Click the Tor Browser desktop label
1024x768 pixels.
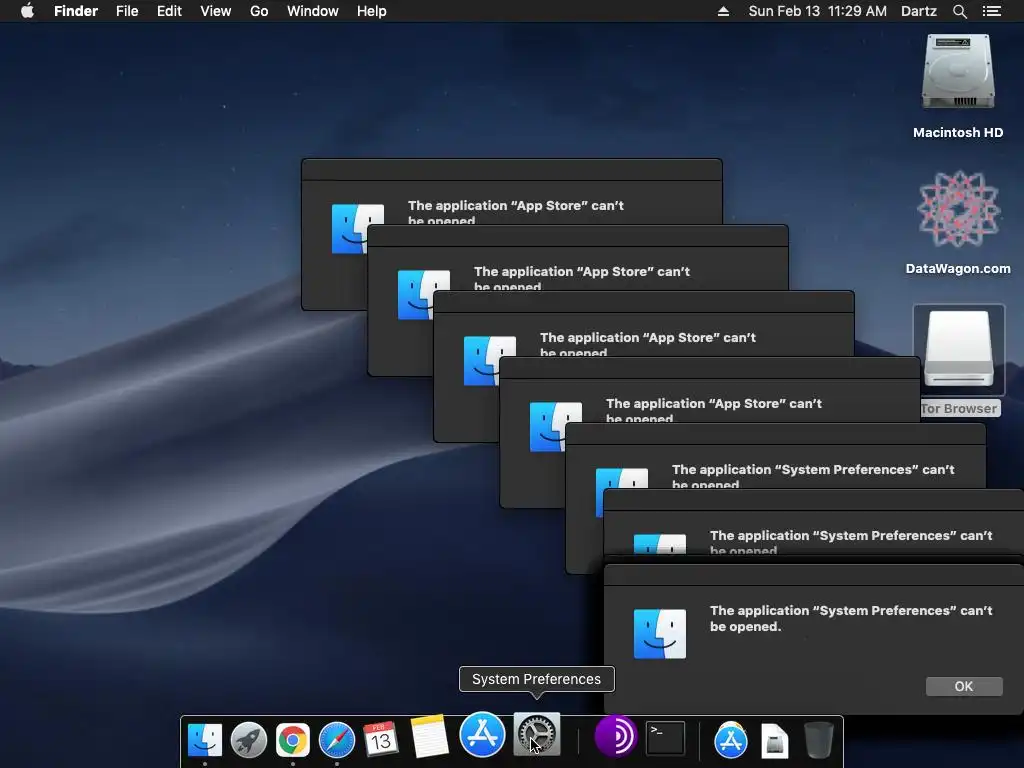(959, 409)
